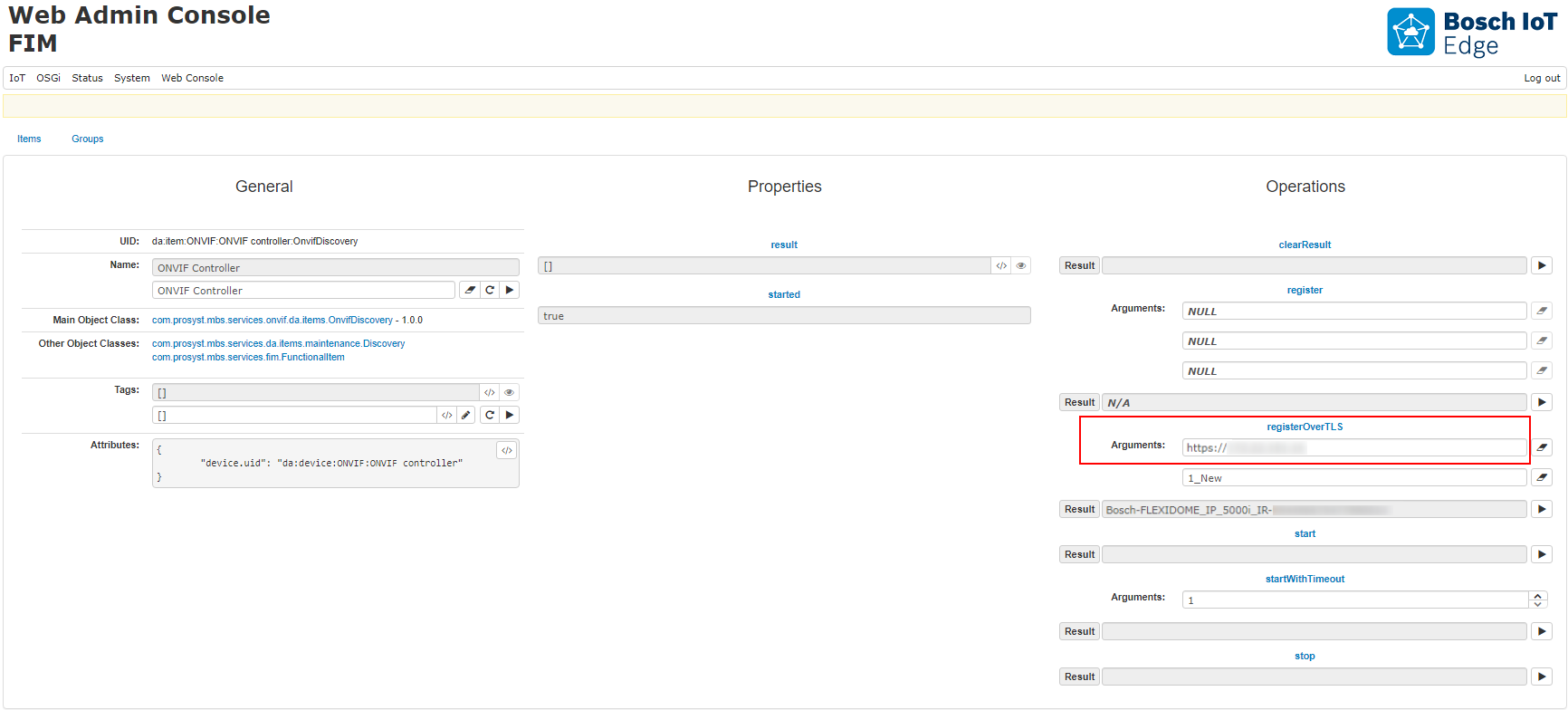Toggle eye view on result property
Screen dimensions: 1568x710
point(1021,265)
